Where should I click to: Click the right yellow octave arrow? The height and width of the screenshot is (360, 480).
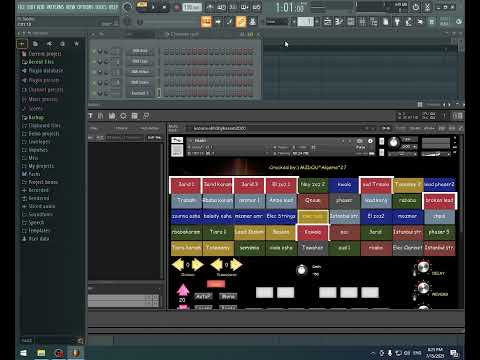(198, 265)
